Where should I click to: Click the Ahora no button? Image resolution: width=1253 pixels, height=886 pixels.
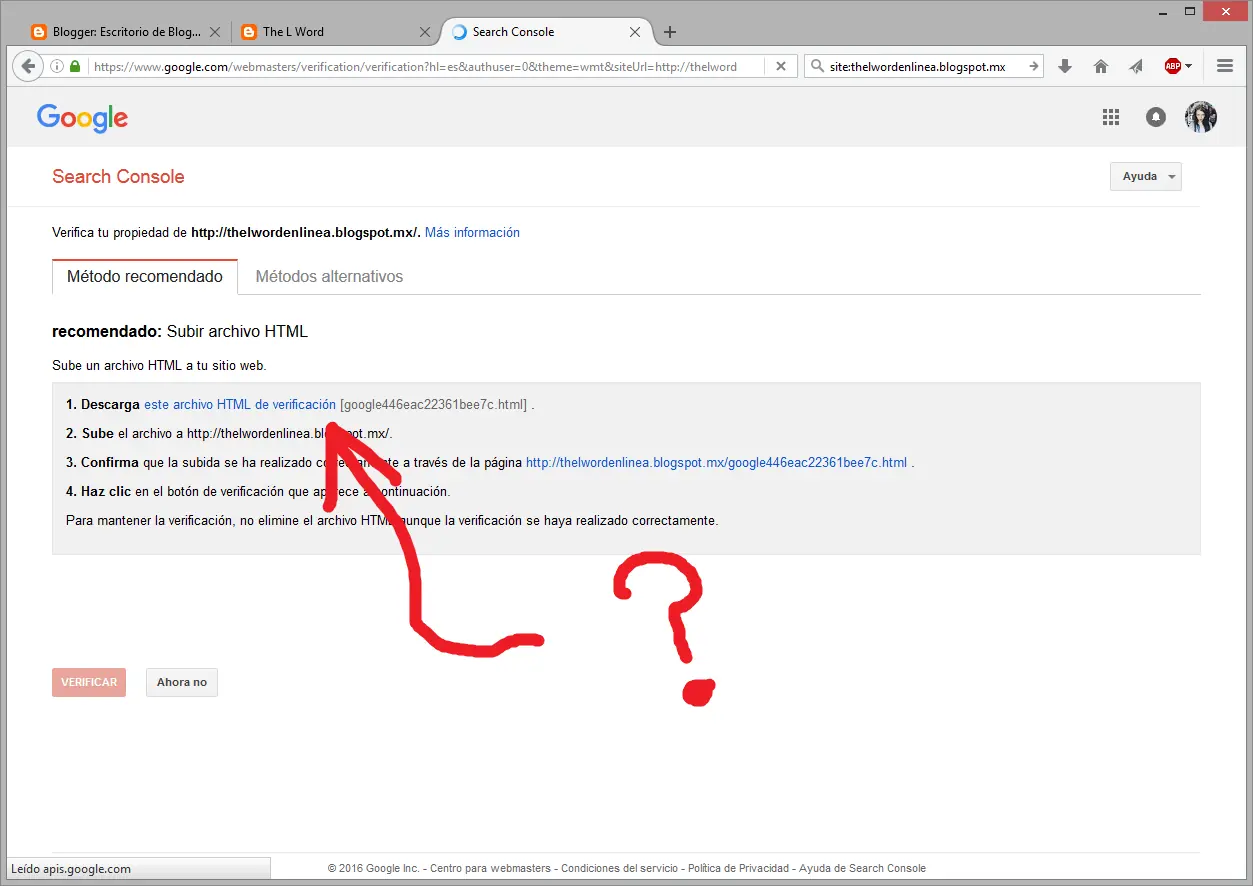pyautogui.click(x=182, y=682)
